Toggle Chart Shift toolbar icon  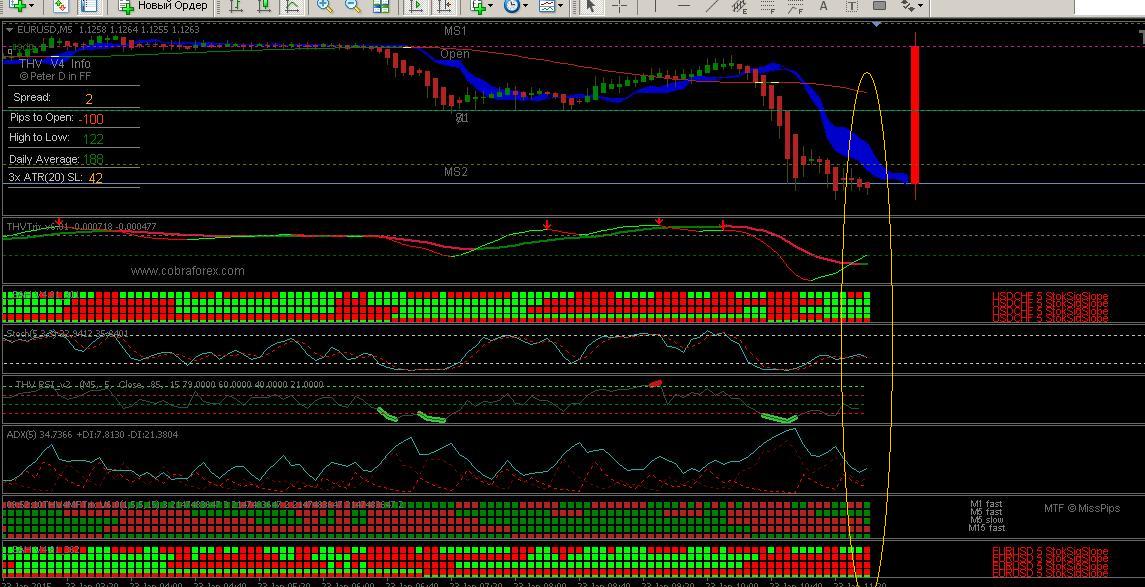tap(444, 6)
